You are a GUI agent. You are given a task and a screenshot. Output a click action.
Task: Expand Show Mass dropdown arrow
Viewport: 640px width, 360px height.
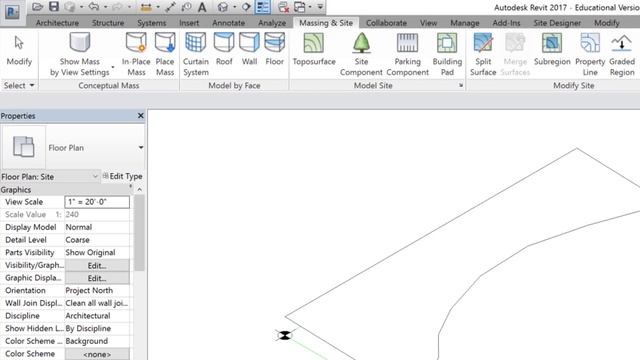113,67
